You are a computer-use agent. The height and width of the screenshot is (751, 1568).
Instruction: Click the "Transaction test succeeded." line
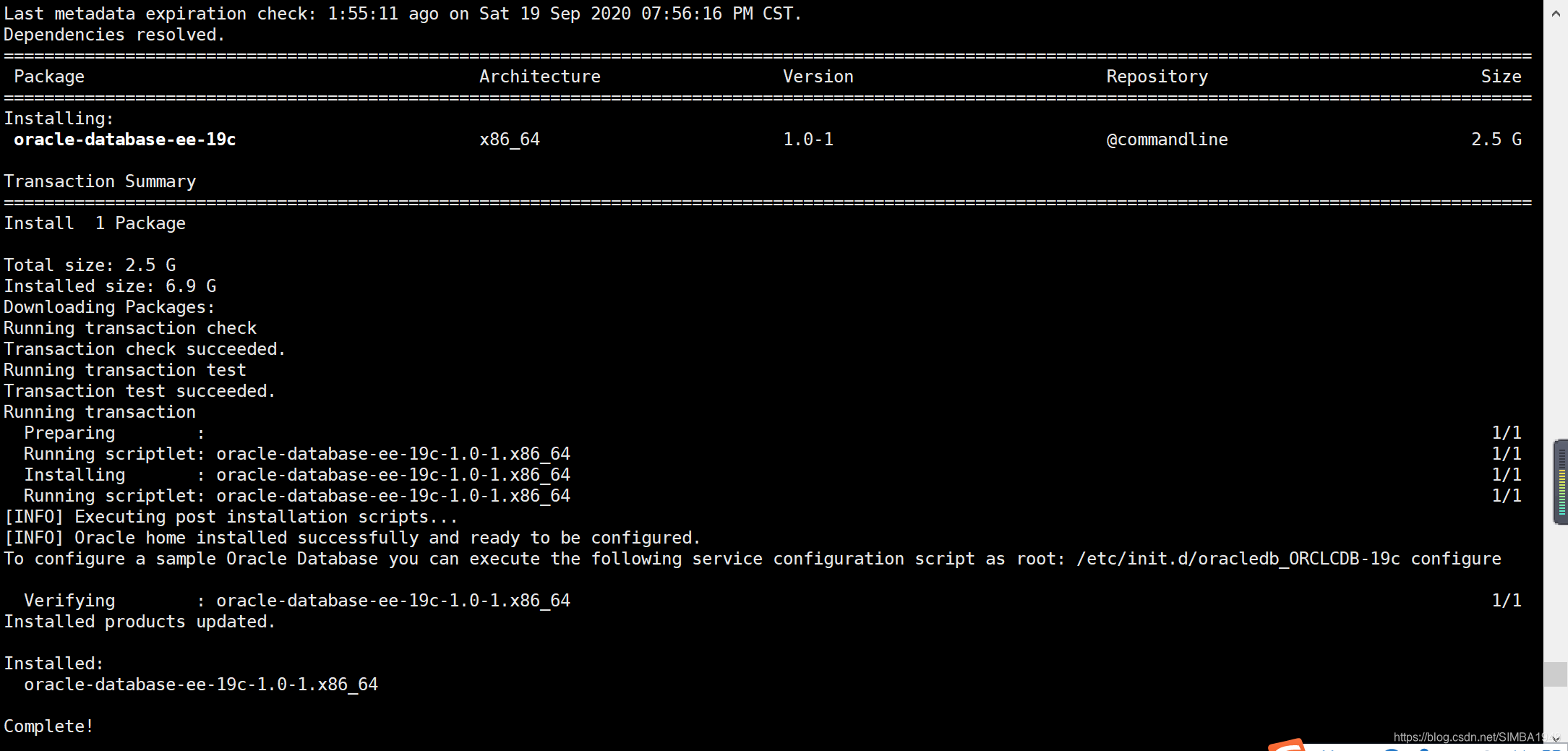[140, 391]
